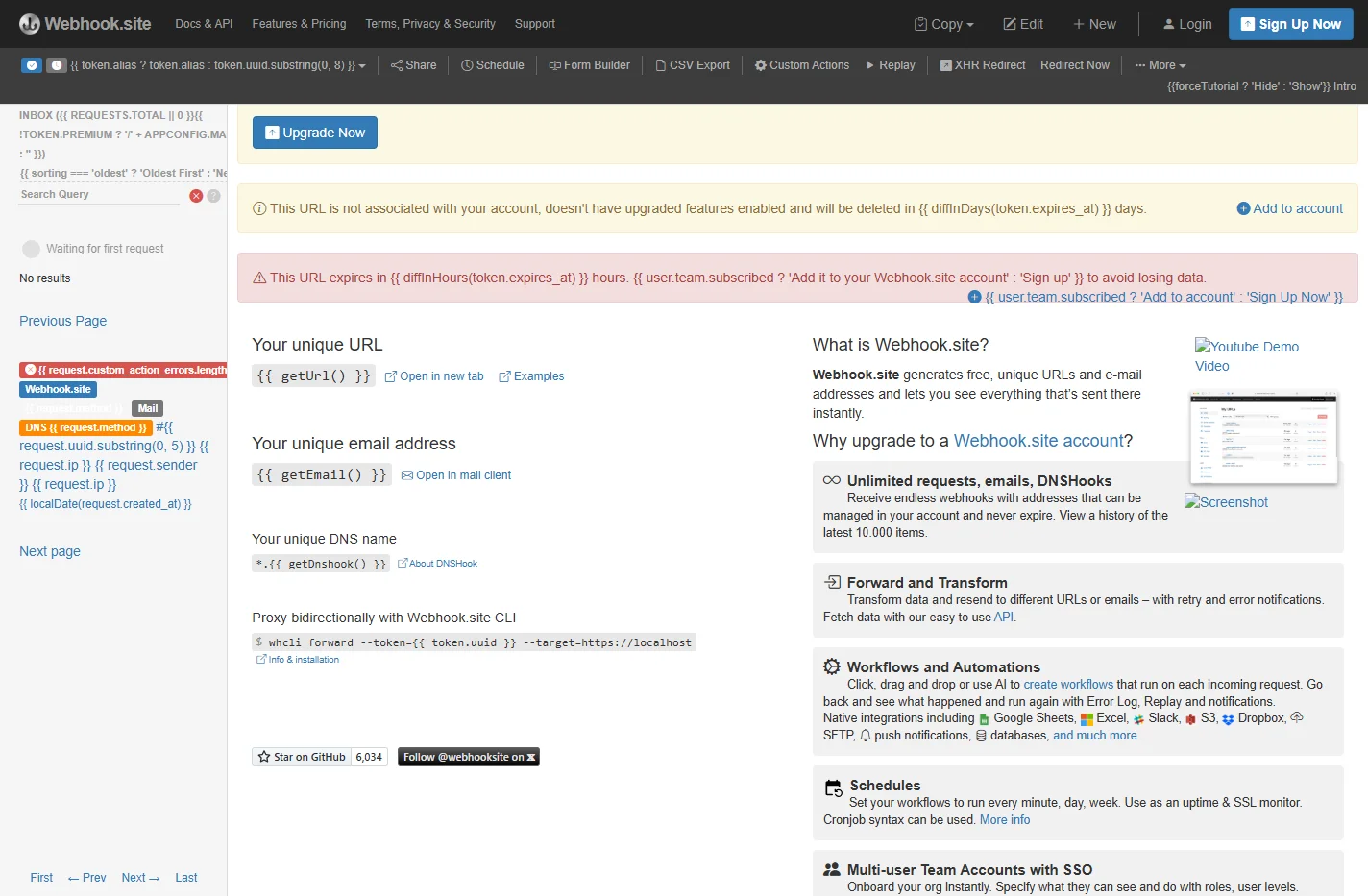Click the Webhook.site logo in header

(x=85, y=24)
